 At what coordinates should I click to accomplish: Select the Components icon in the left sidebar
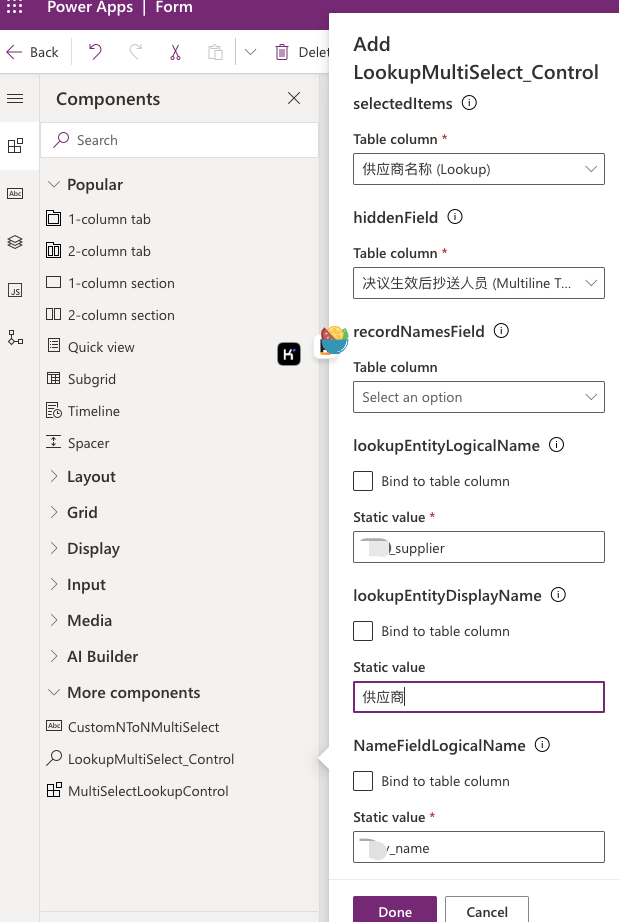[15, 144]
